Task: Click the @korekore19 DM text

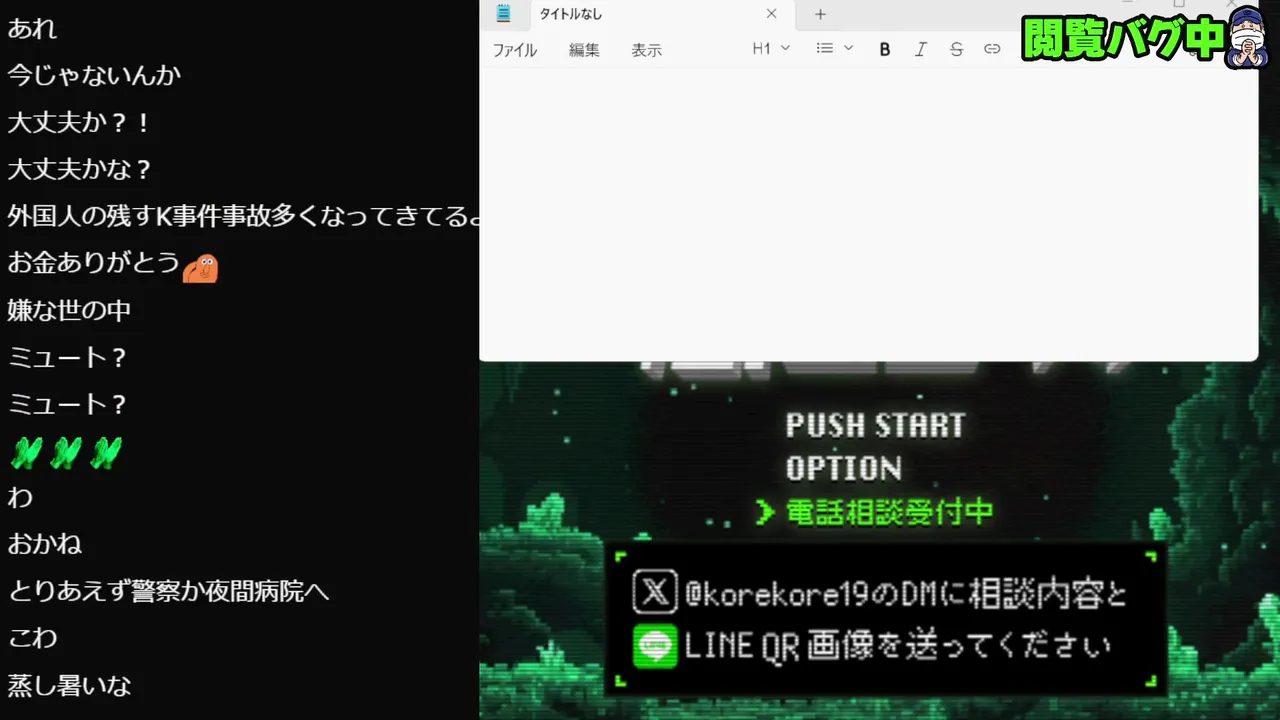Action: click(907, 594)
